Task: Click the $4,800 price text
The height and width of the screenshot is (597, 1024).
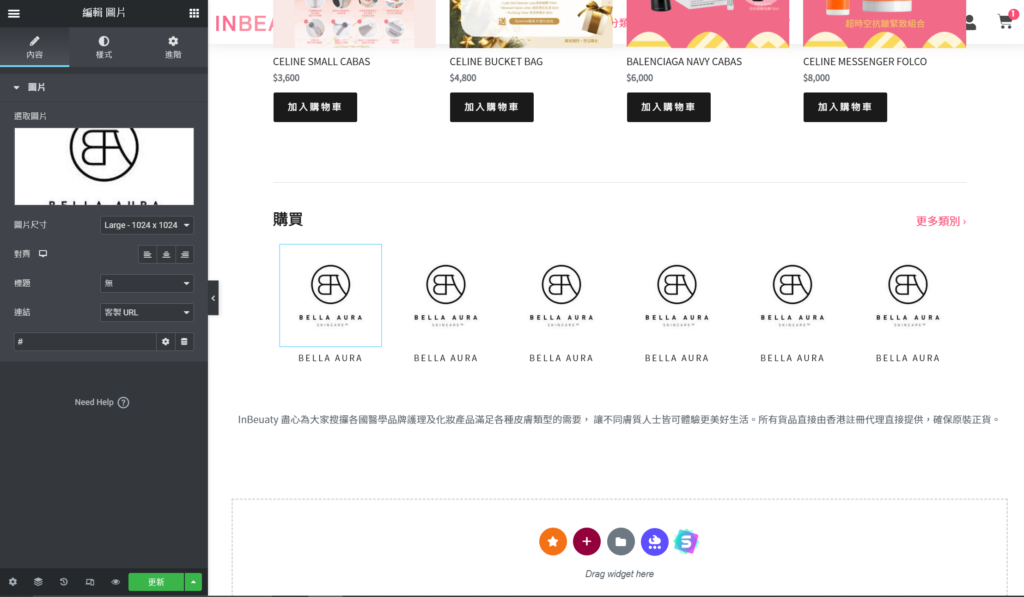Action: coord(463,78)
